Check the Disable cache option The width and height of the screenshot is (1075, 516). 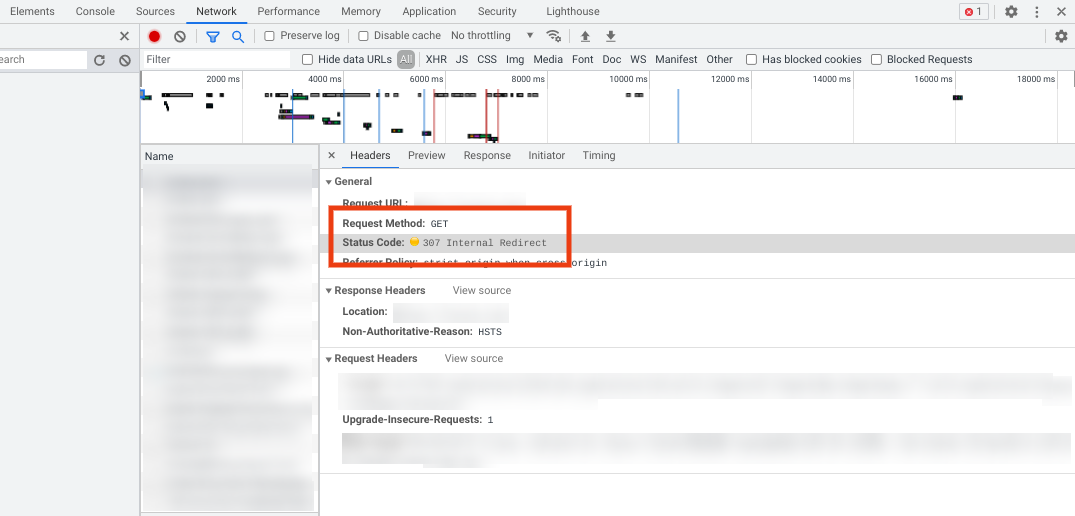click(364, 36)
